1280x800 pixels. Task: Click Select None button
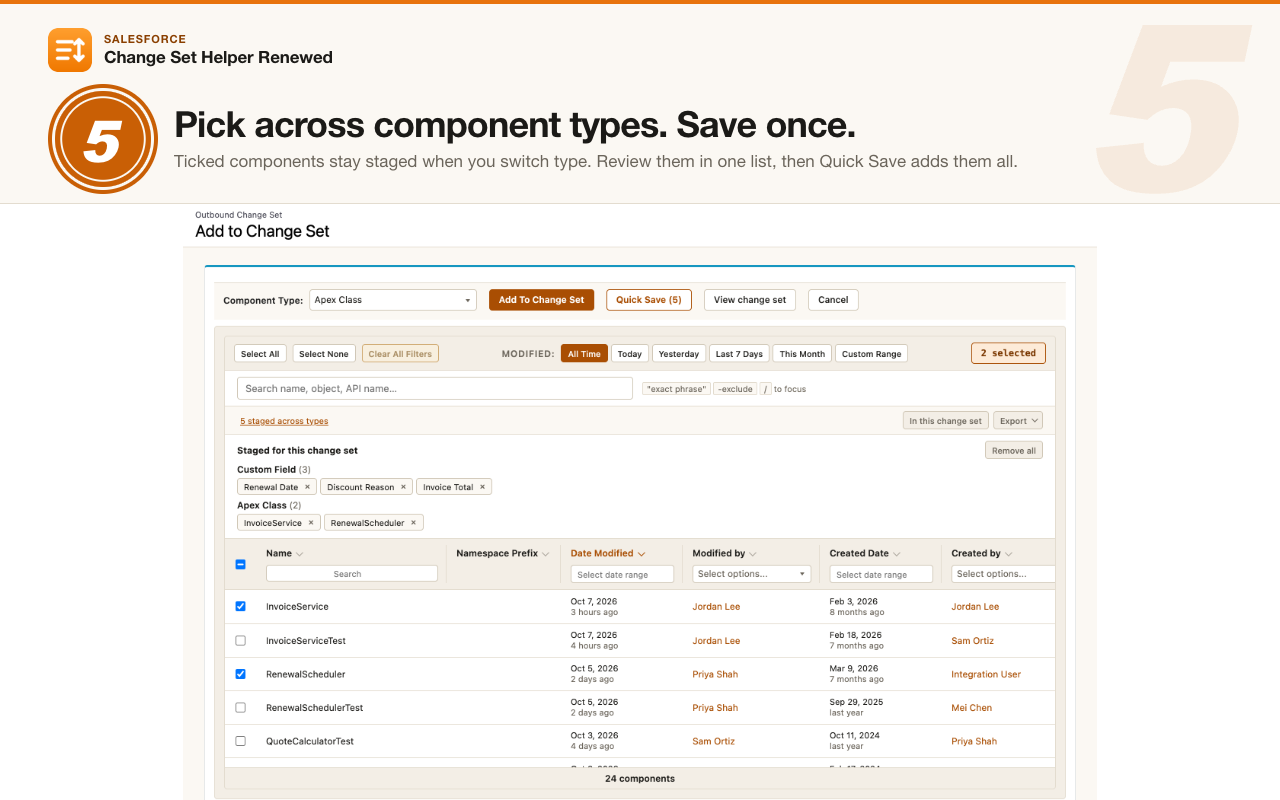click(x=324, y=354)
